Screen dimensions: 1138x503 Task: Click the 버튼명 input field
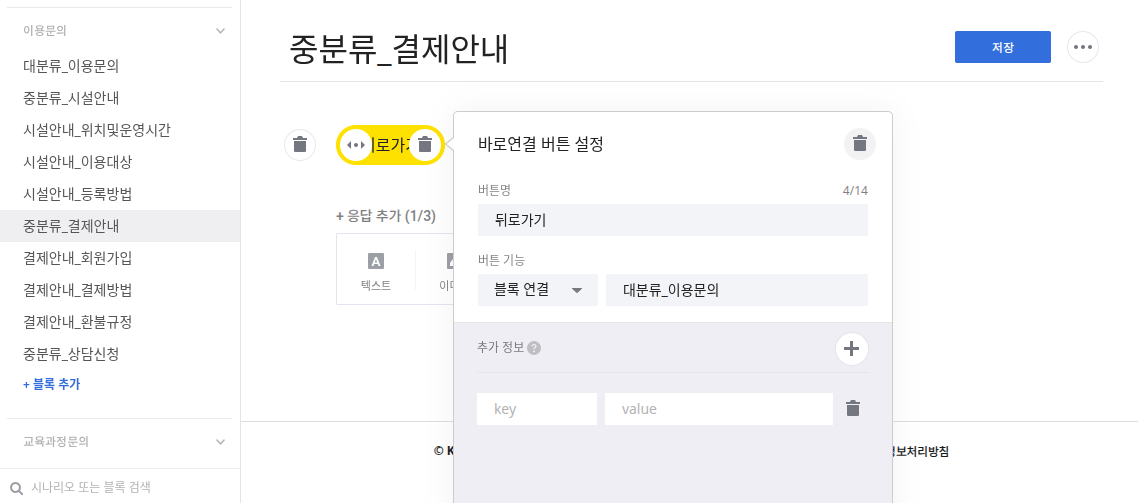(x=672, y=220)
